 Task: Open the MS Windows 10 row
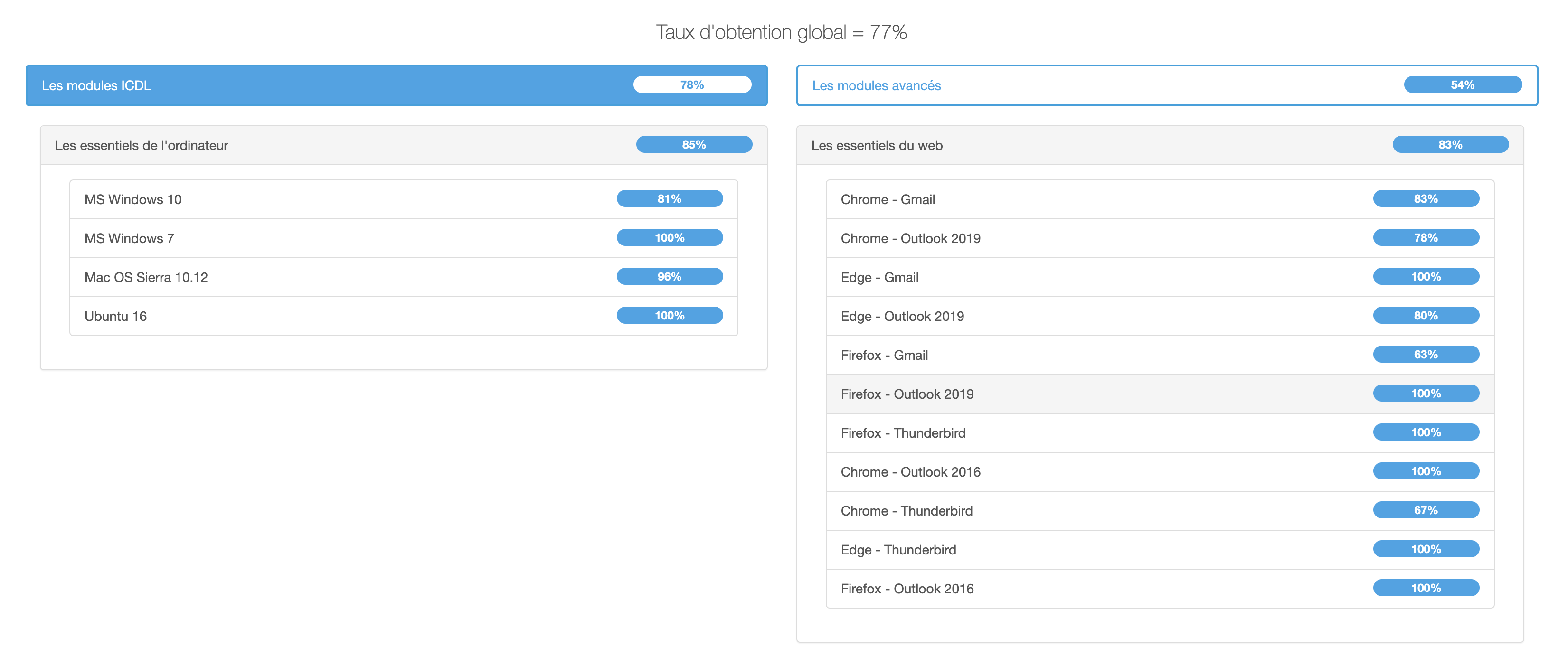132,199
